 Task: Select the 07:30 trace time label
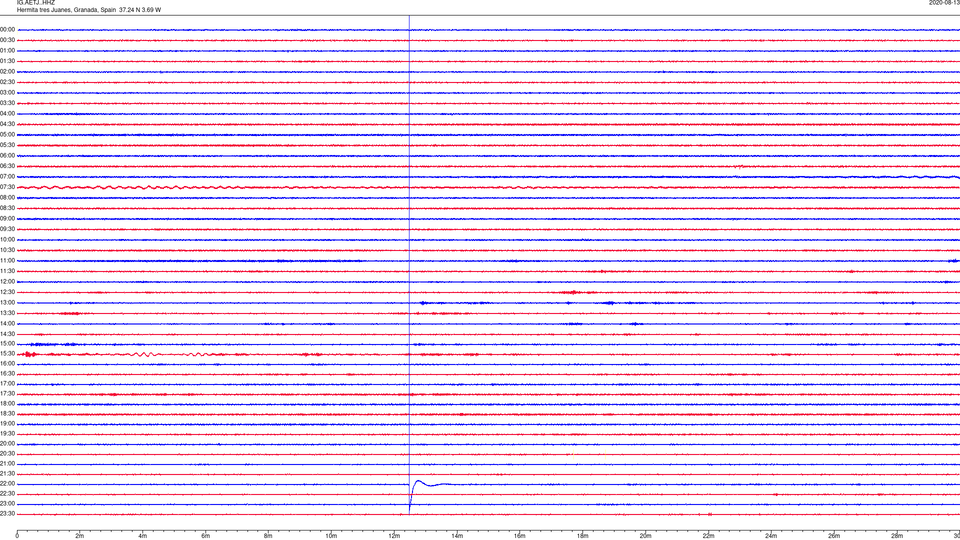(x=7, y=187)
